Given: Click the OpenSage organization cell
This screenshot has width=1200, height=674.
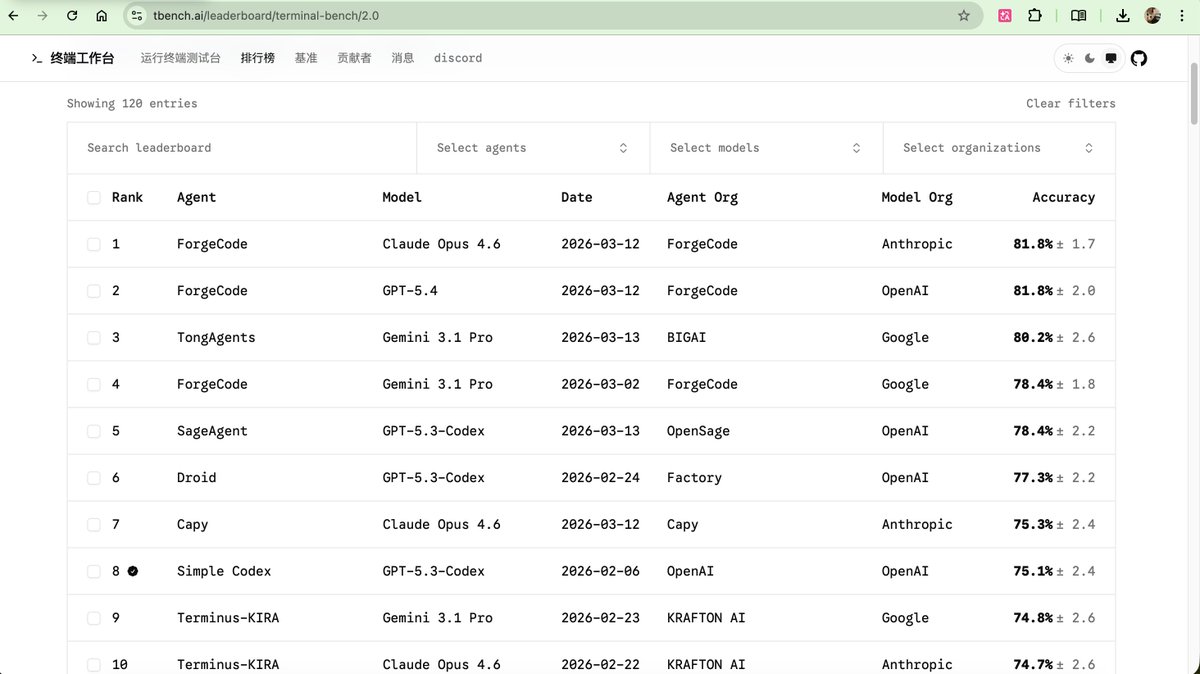Looking at the screenshot, I should pos(698,431).
